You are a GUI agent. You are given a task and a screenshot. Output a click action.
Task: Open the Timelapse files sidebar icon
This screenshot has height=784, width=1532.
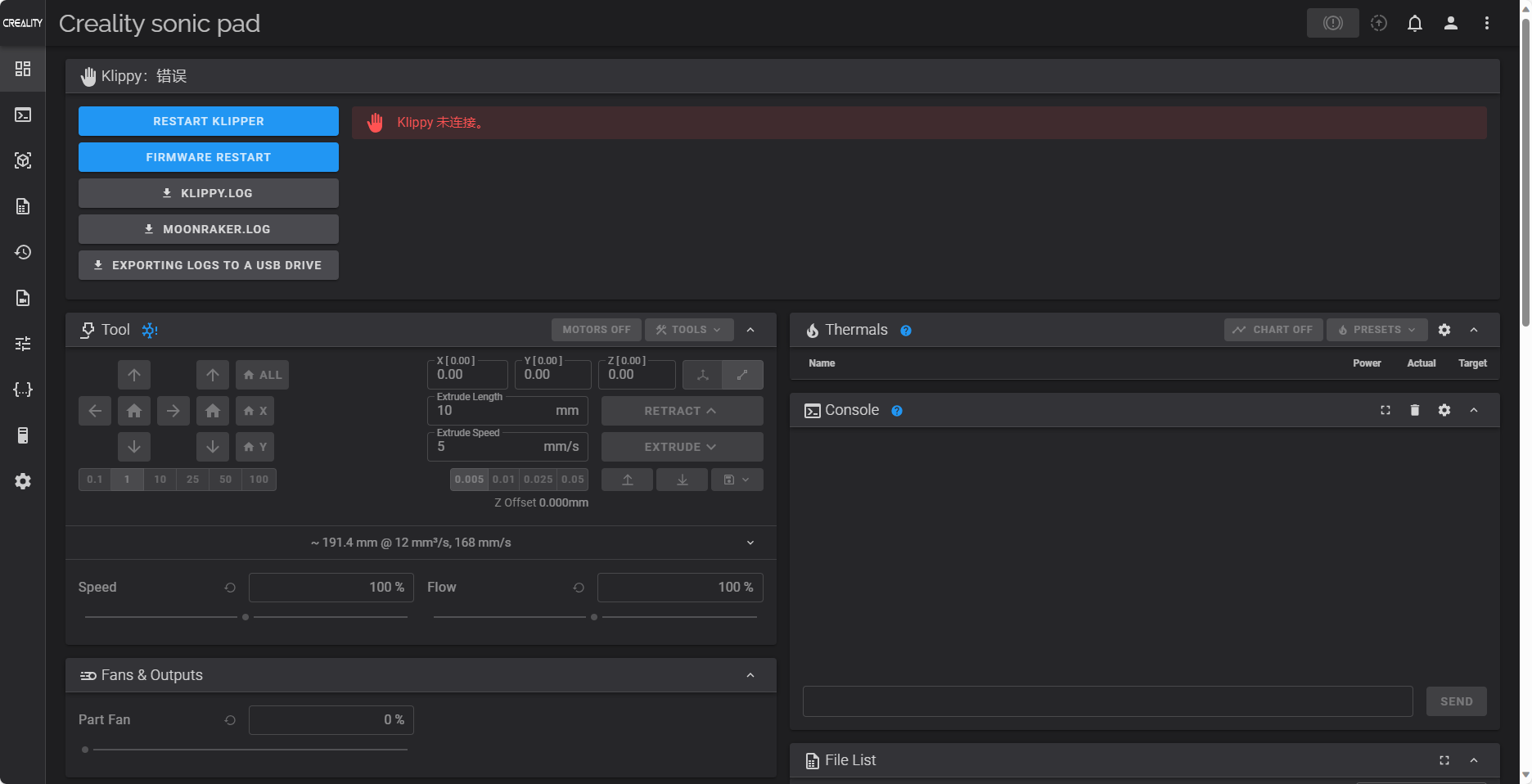[x=23, y=298]
